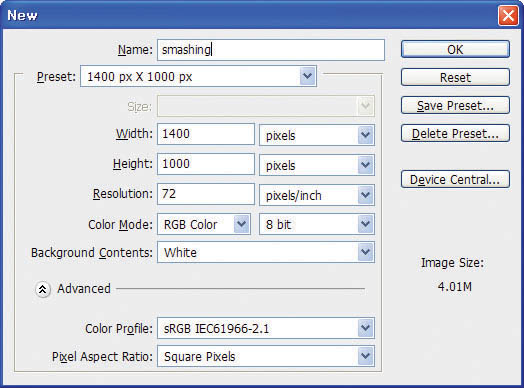Click the Width value field
The width and height of the screenshot is (524, 388).
click(x=206, y=134)
